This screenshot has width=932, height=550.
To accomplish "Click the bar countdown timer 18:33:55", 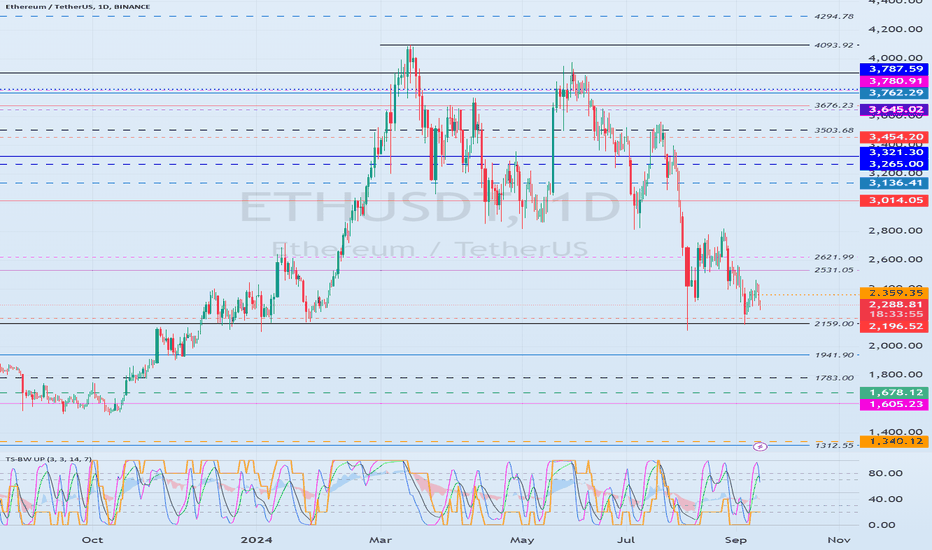I will tap(894, 315).
